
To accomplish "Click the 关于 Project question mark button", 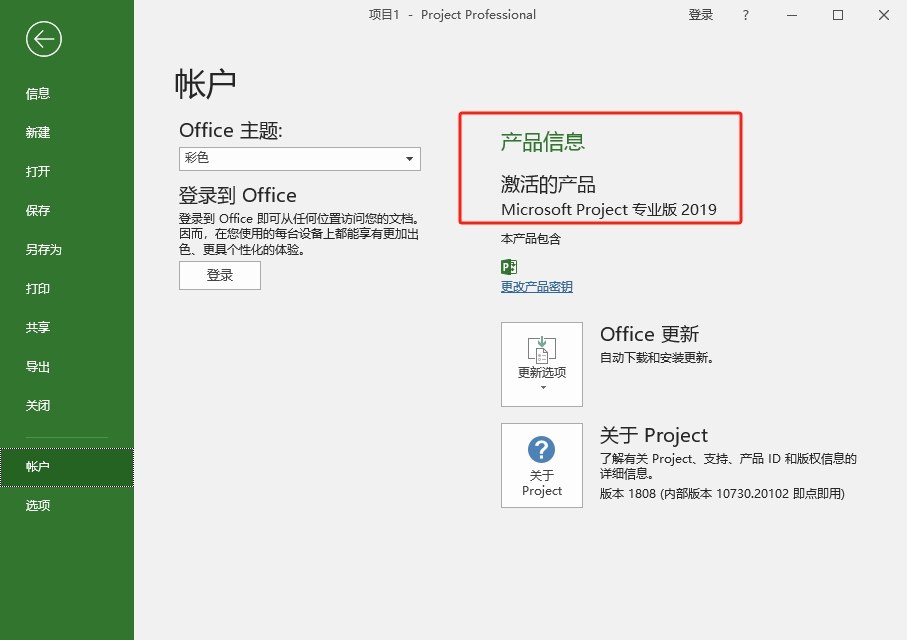I will [541, 465].
